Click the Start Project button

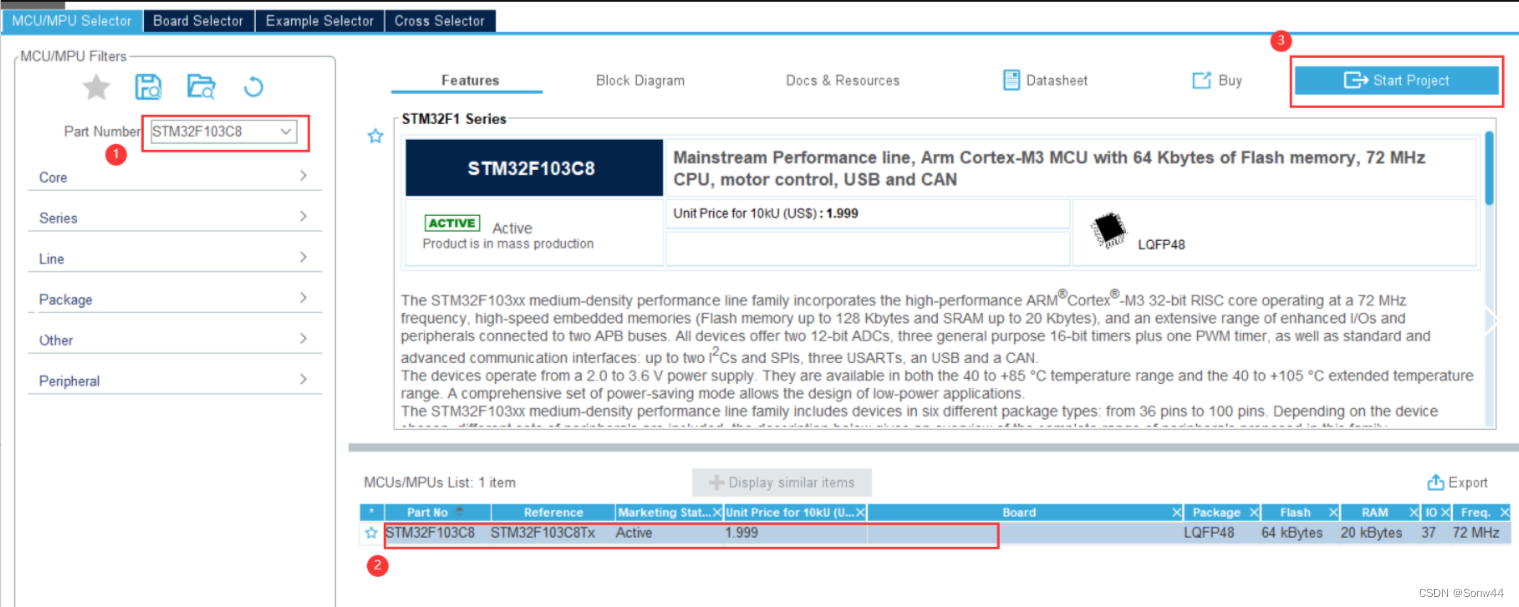click(x=1397, y=80)
